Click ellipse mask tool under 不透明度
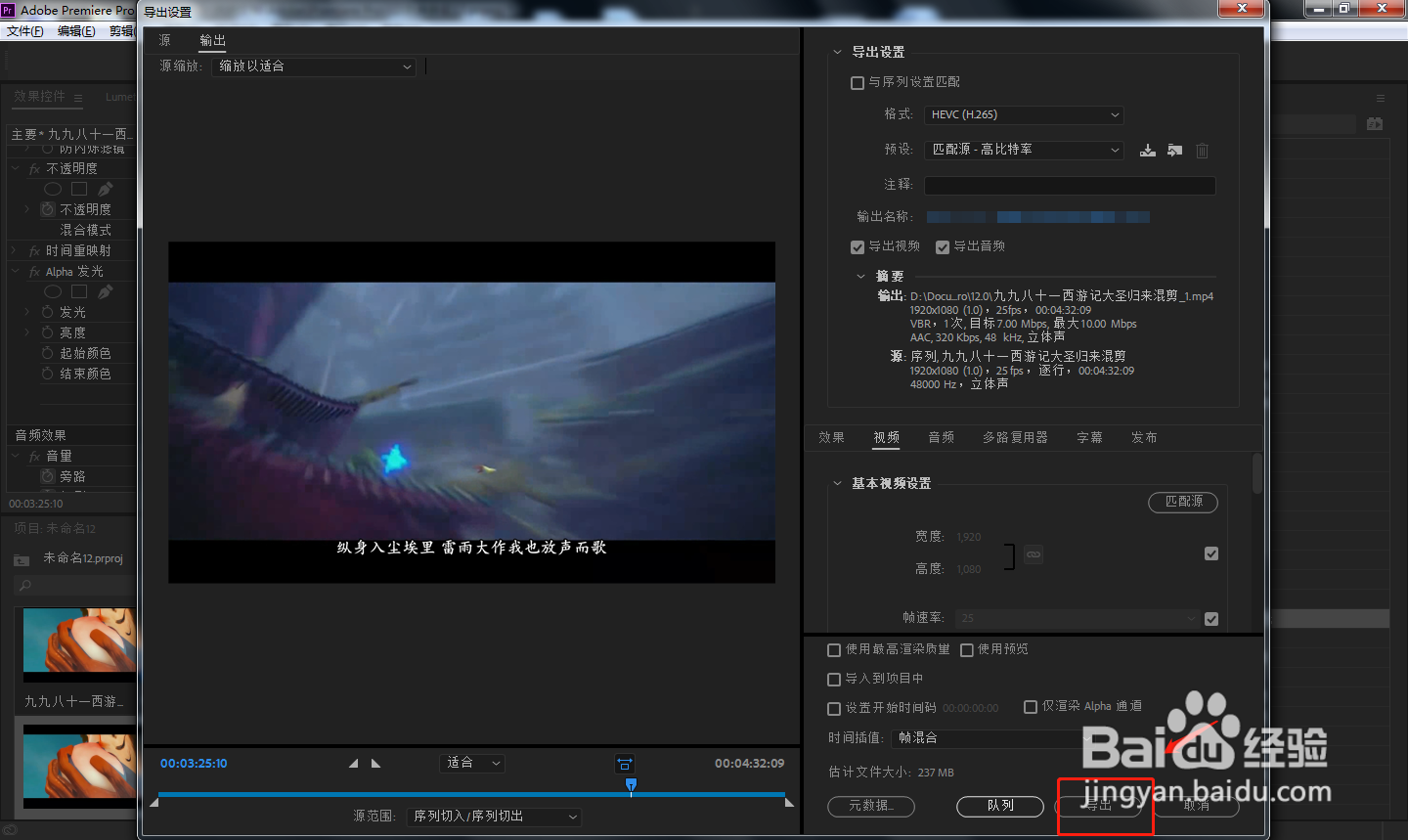The image size is (1408, 840). (53, 189)
